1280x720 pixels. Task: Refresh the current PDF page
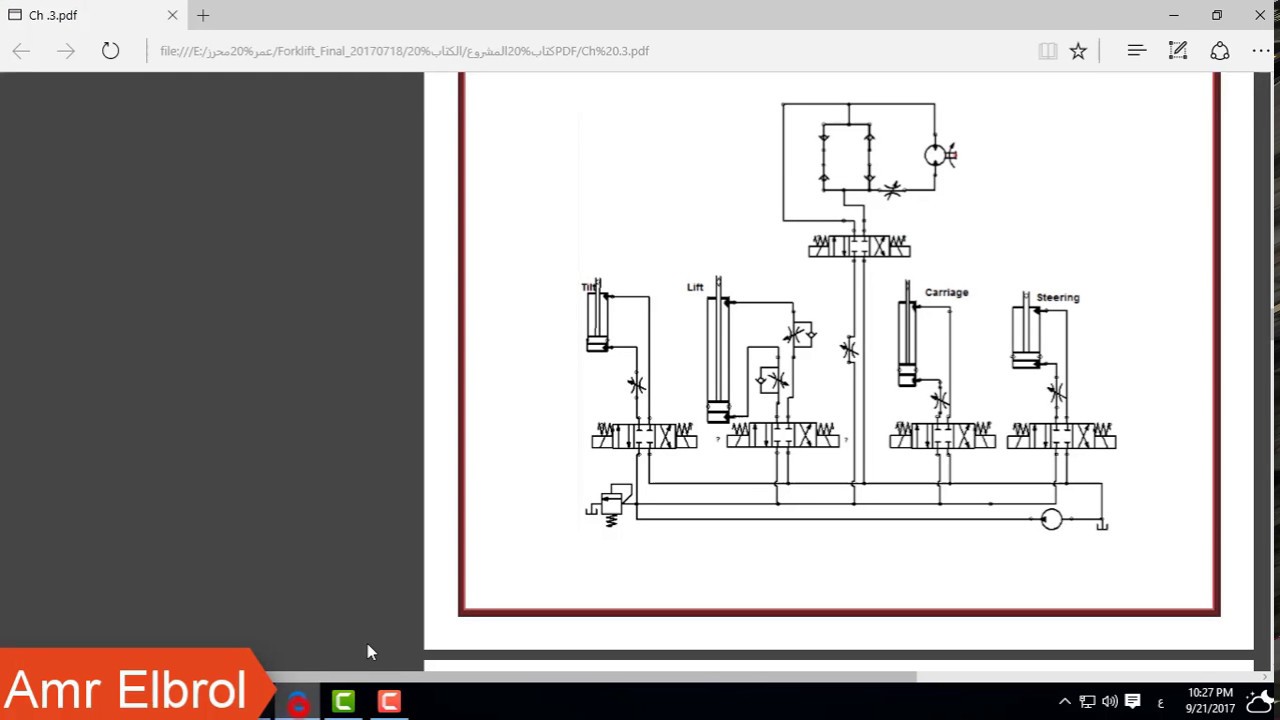(x=110, y=51)
